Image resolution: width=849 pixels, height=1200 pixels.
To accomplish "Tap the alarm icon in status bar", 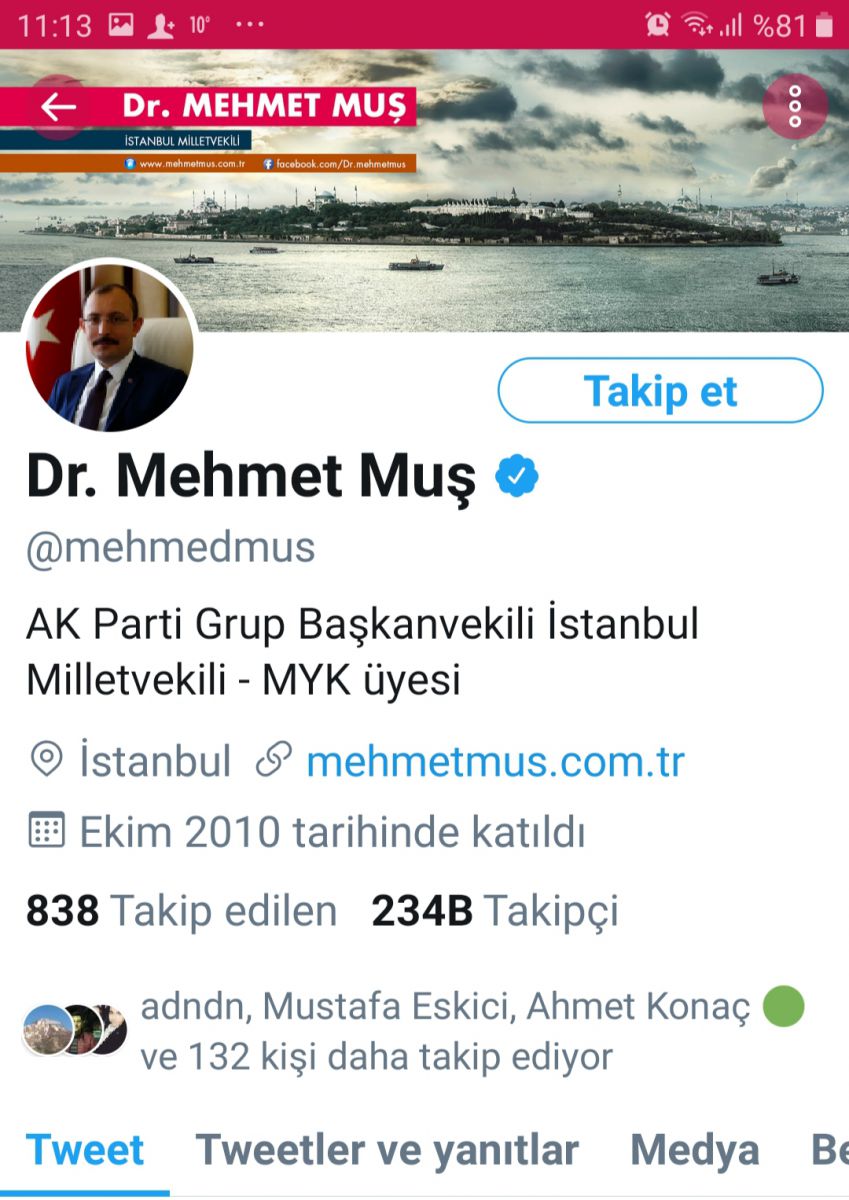I will [x=657, y=25].
